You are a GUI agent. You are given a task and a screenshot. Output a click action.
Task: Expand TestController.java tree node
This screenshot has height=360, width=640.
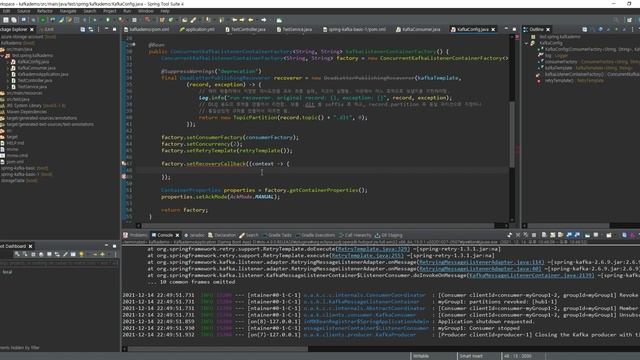8,80
